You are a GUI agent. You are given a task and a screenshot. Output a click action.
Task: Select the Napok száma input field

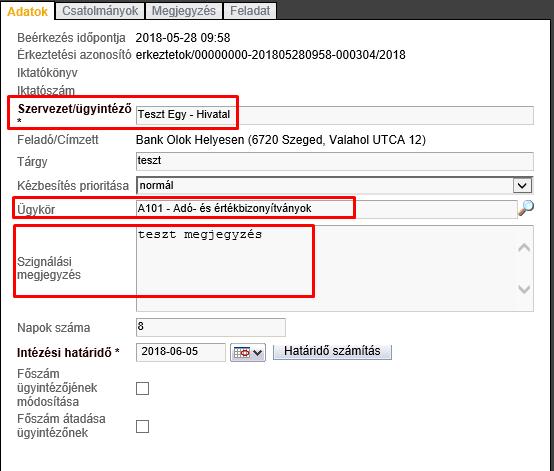pyautogui.click(x=211, y=327)
